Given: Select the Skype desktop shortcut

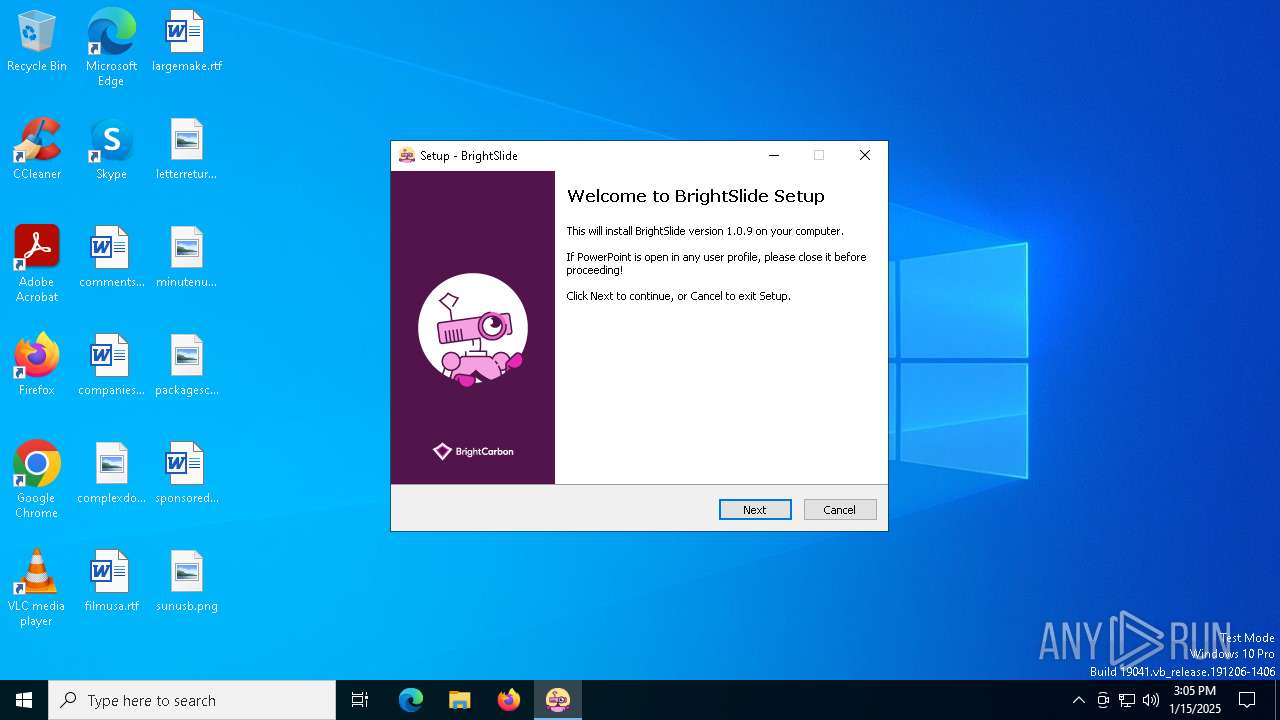Looking at the screenshot, I should click(x=111, y=150).
